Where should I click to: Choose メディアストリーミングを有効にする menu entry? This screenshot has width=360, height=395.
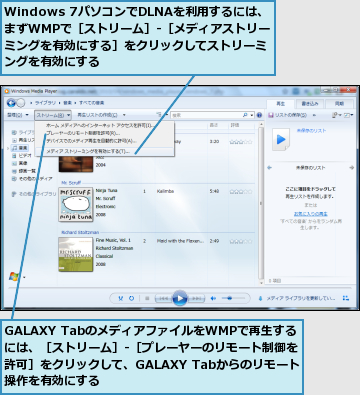click(105, 151)
